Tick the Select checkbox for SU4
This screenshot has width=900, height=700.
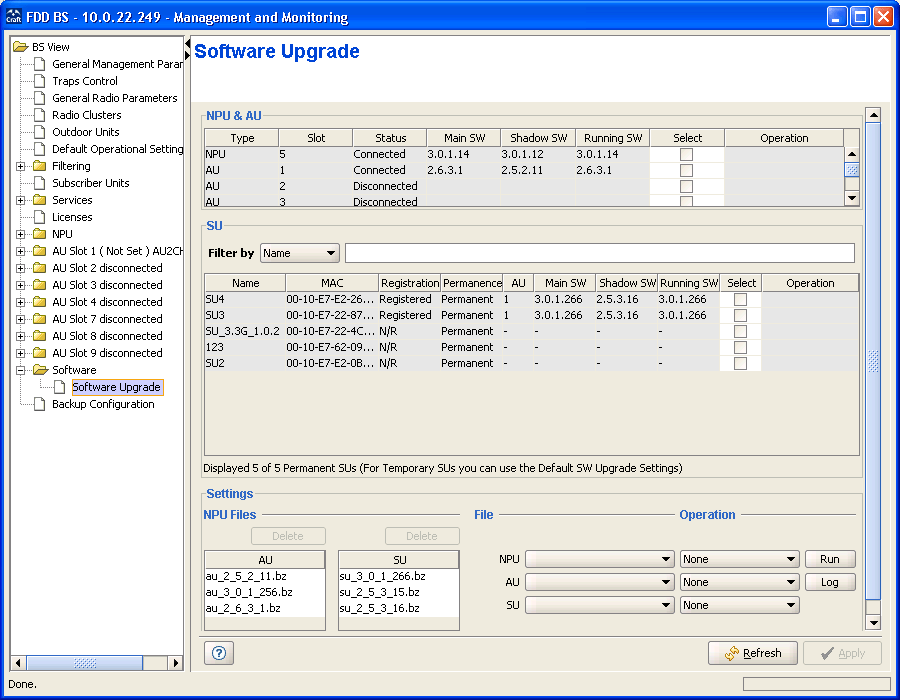pos(740,299)
